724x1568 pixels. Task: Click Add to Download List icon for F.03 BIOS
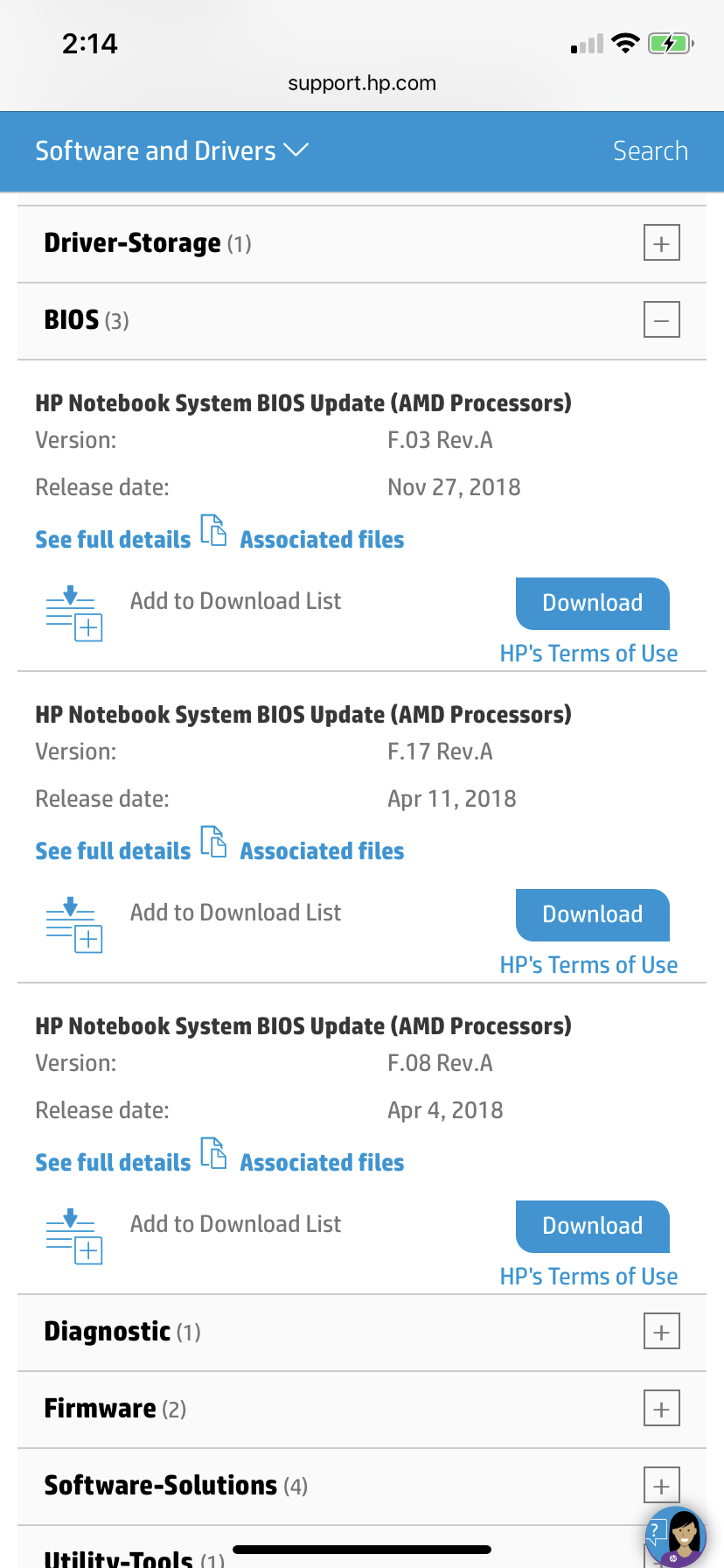(x=74, y=613)
